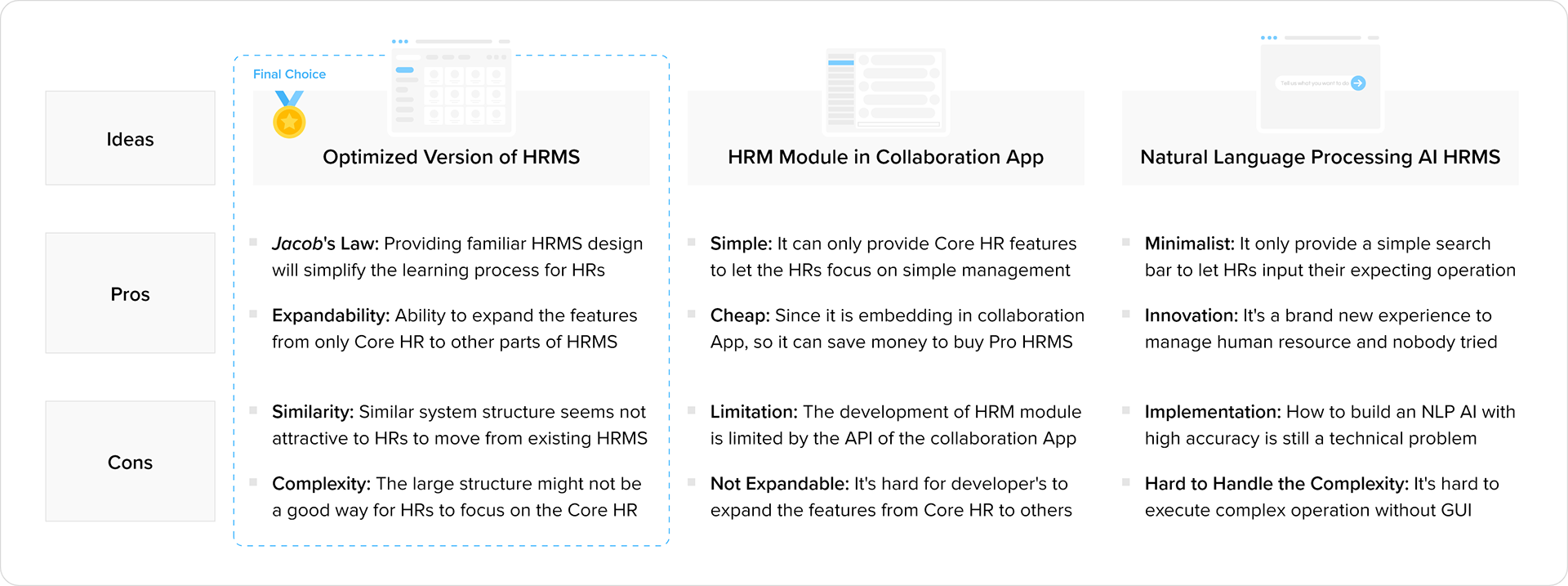Click the 'Jacob's Law:' pro text
The width and height of the screenshot is (1568, 586).
pos(325,244)
